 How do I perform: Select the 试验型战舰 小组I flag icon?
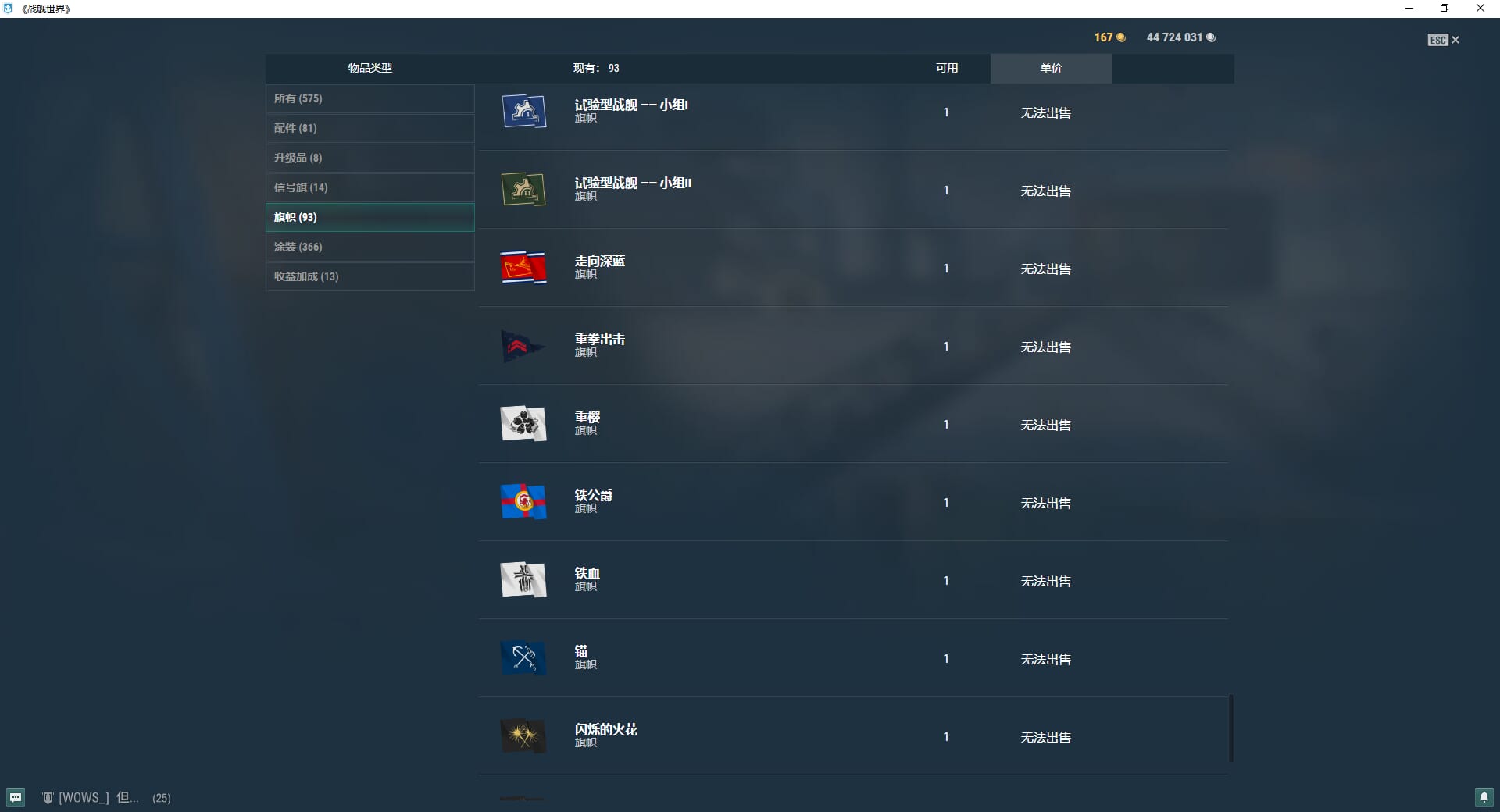(523, 112)
